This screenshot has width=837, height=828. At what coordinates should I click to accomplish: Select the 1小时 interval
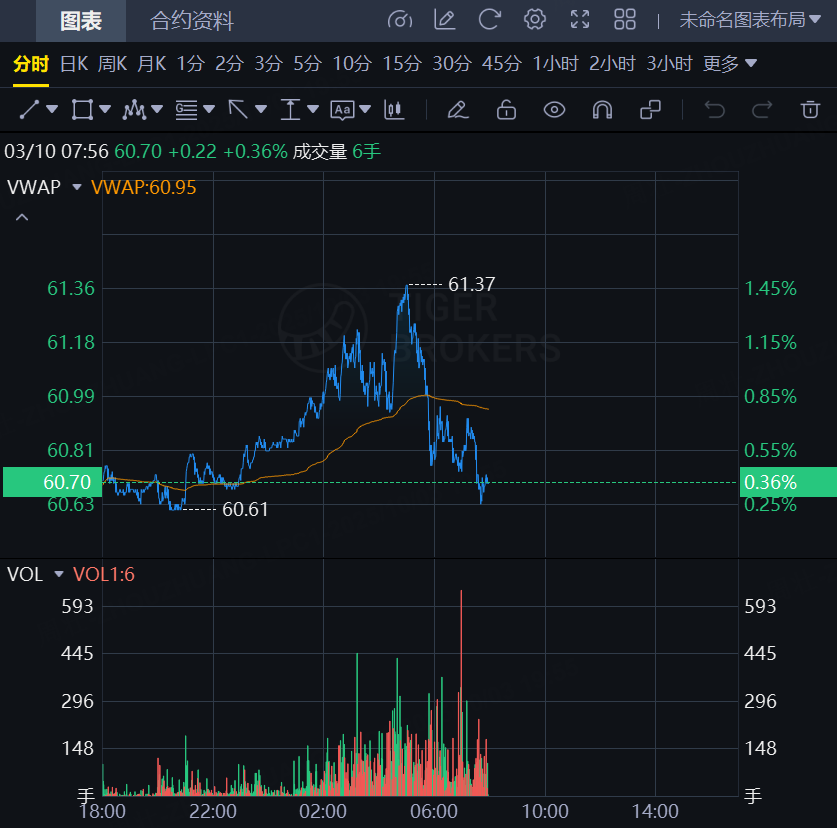(x=555, y=64)
